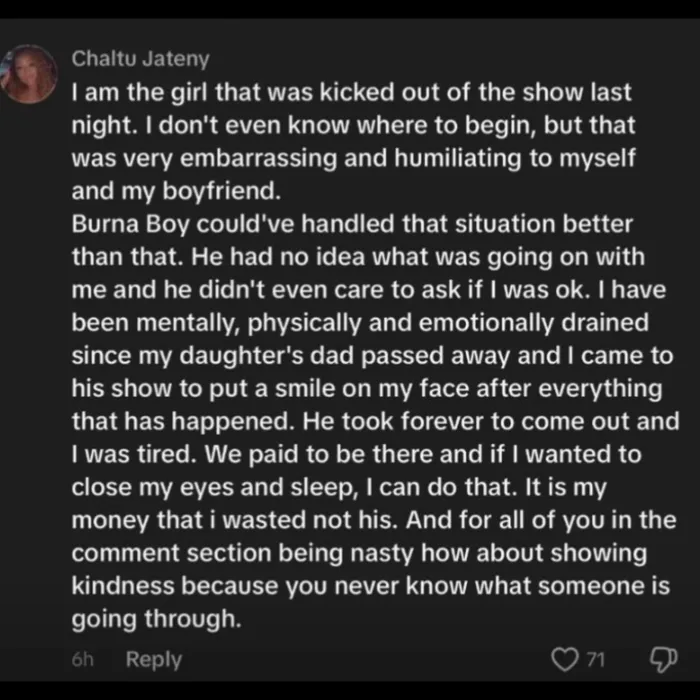This screenshot has width=700, height=700.
Task: Like the comment with the heart icon
Action: (566, 658)
